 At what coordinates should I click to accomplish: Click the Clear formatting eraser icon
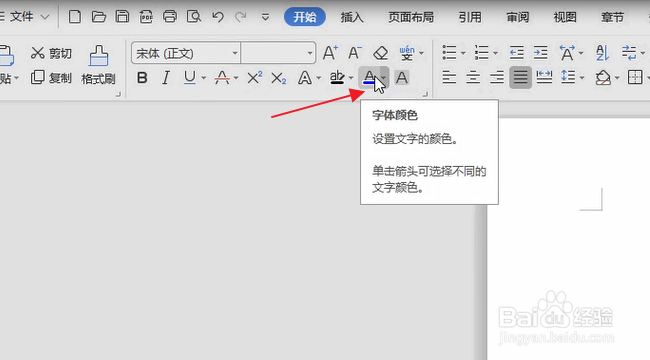[x=380, y=53]
